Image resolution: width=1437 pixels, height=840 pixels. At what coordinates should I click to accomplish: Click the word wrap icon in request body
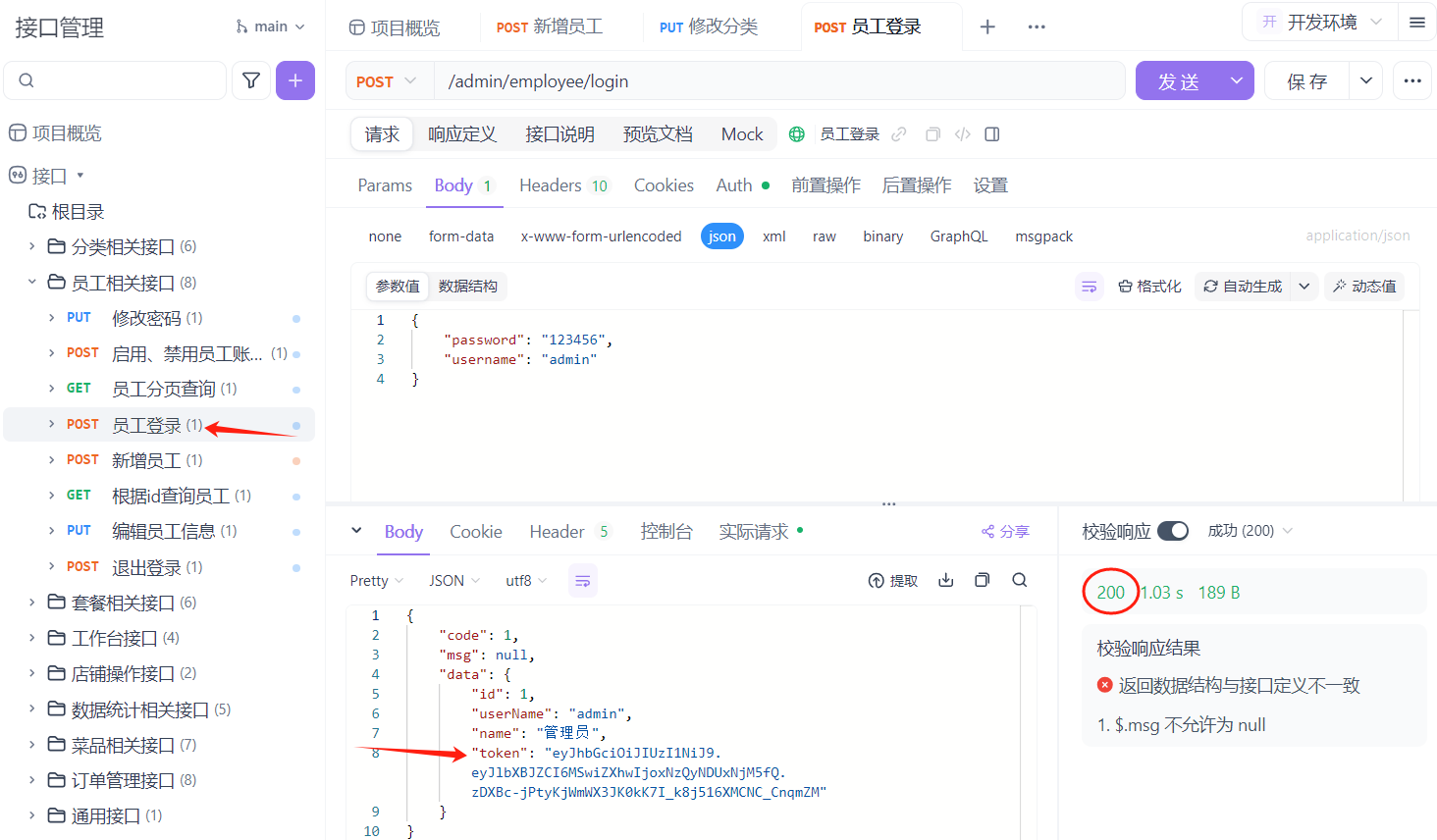click(1089, 287)
